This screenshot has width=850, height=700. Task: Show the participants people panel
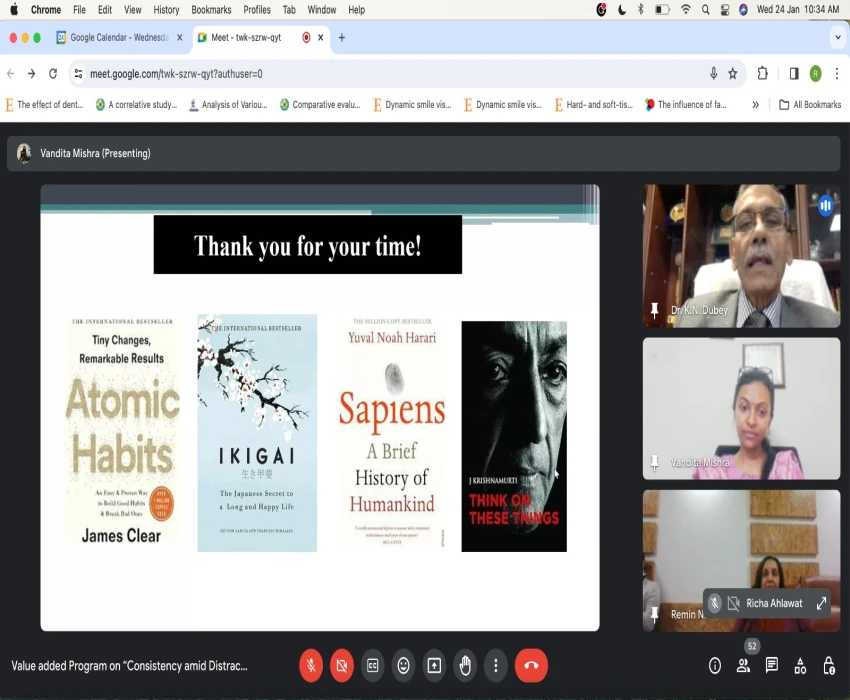pos(743,666)
